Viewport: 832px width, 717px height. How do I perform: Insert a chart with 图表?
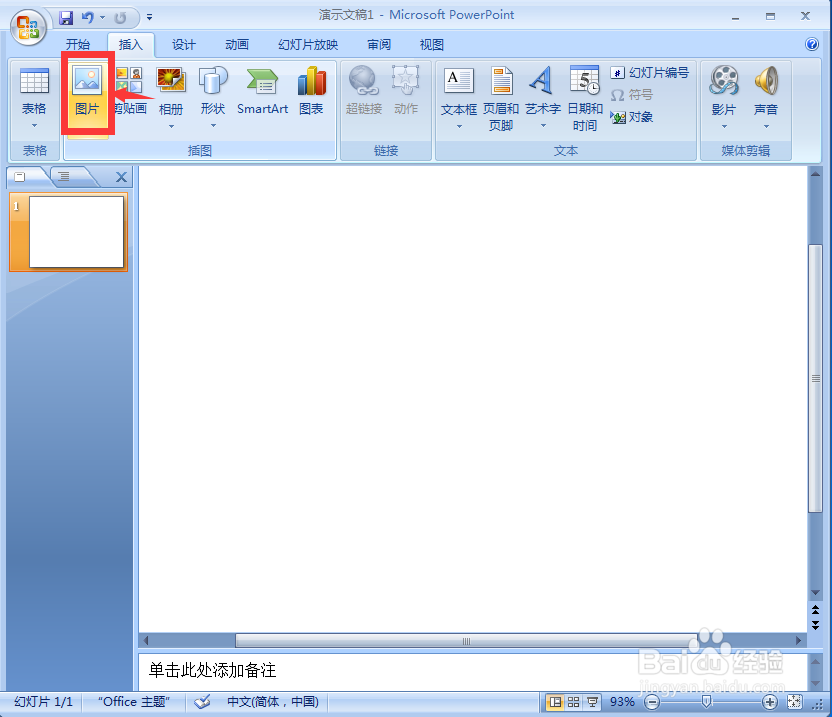[311, 91]
